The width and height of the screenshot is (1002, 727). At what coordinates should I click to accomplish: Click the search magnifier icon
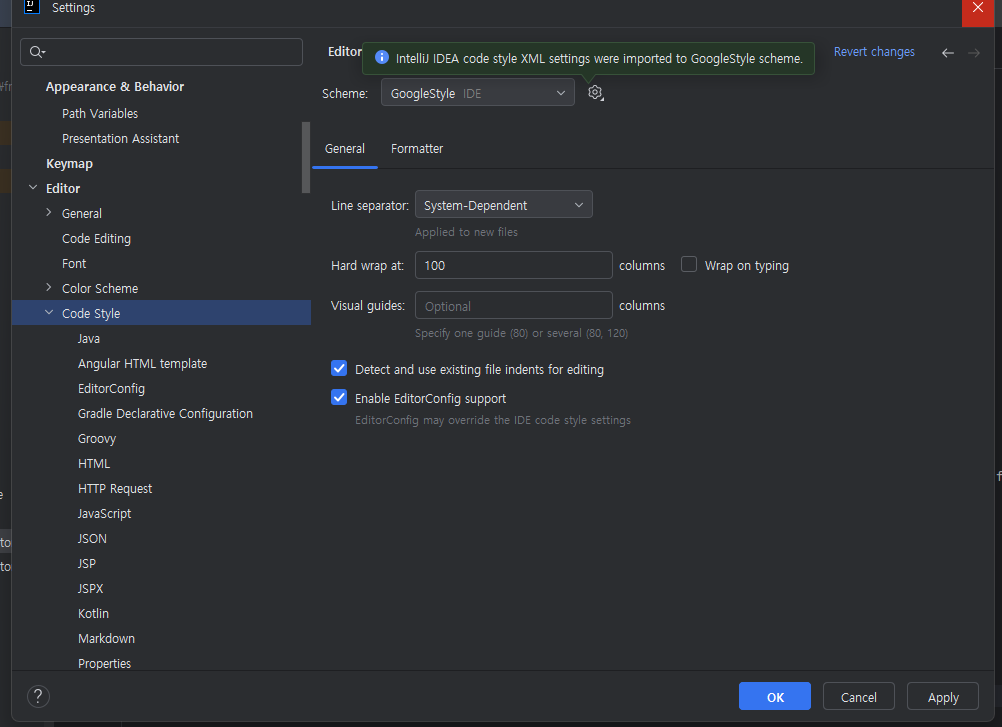coord(37,52)
